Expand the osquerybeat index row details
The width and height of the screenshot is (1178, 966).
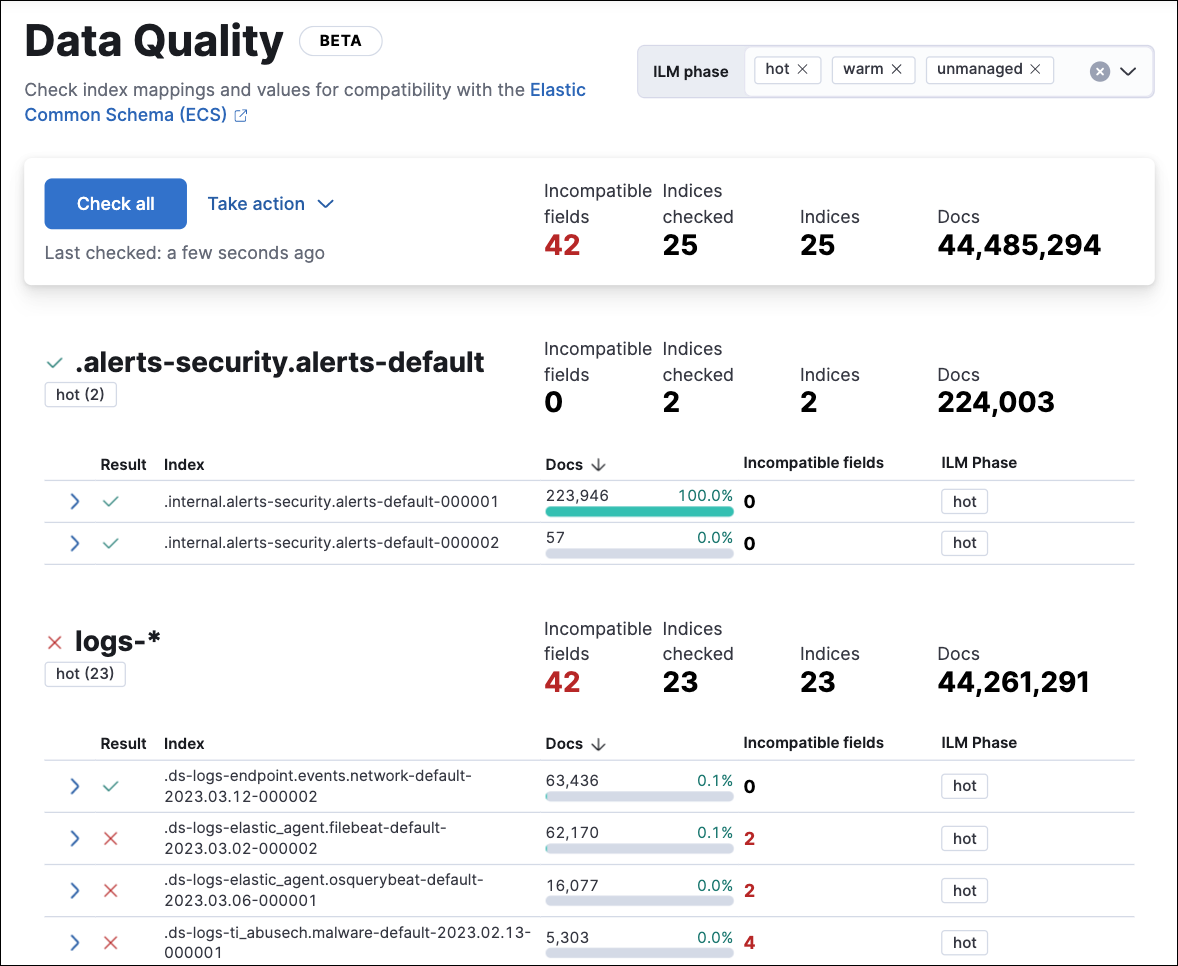pos(74,890)
